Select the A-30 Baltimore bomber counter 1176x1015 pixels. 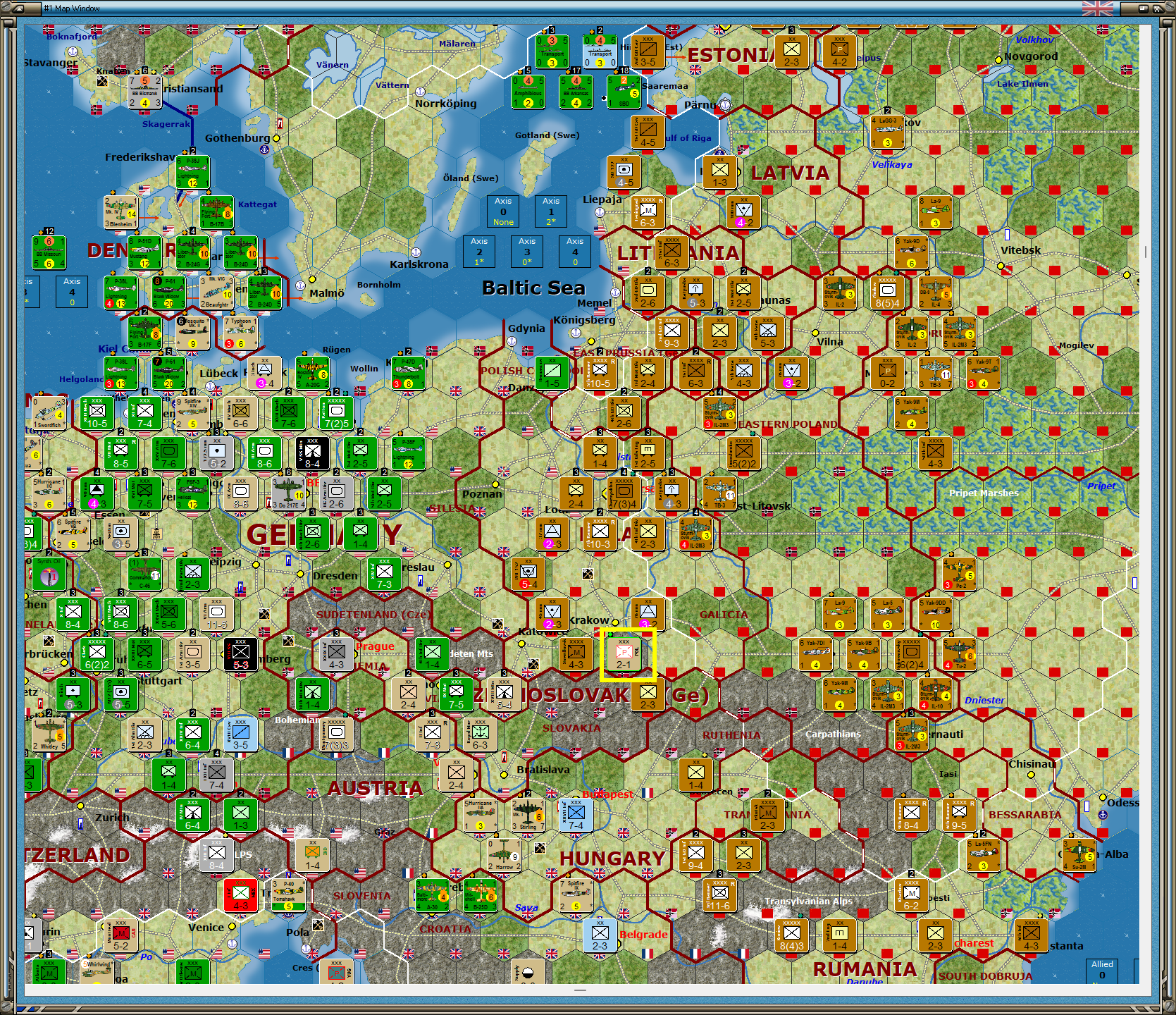pyautogui.click(x=432, y=895)
